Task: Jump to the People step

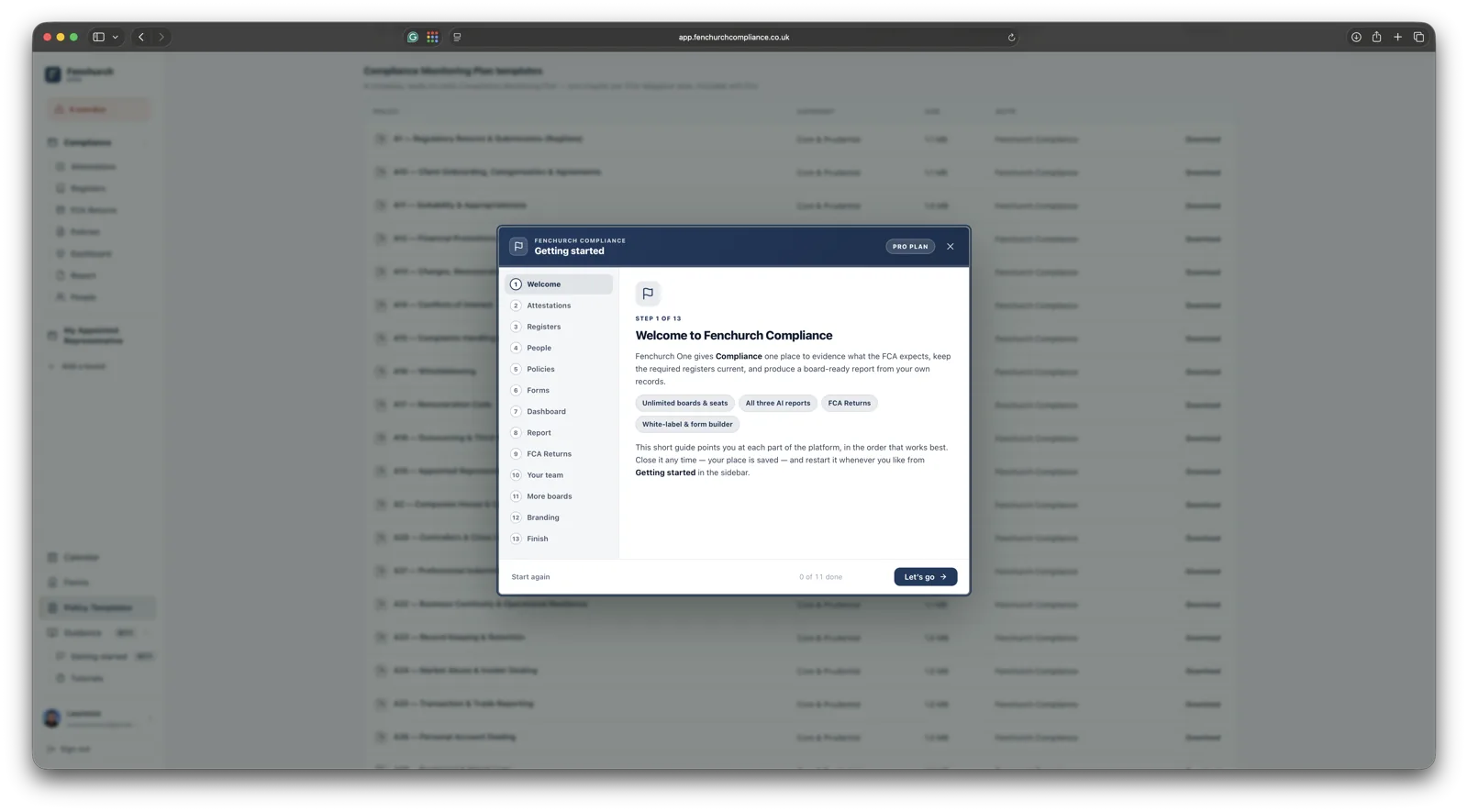Action: pyautogui.click(x=559, y=348)
